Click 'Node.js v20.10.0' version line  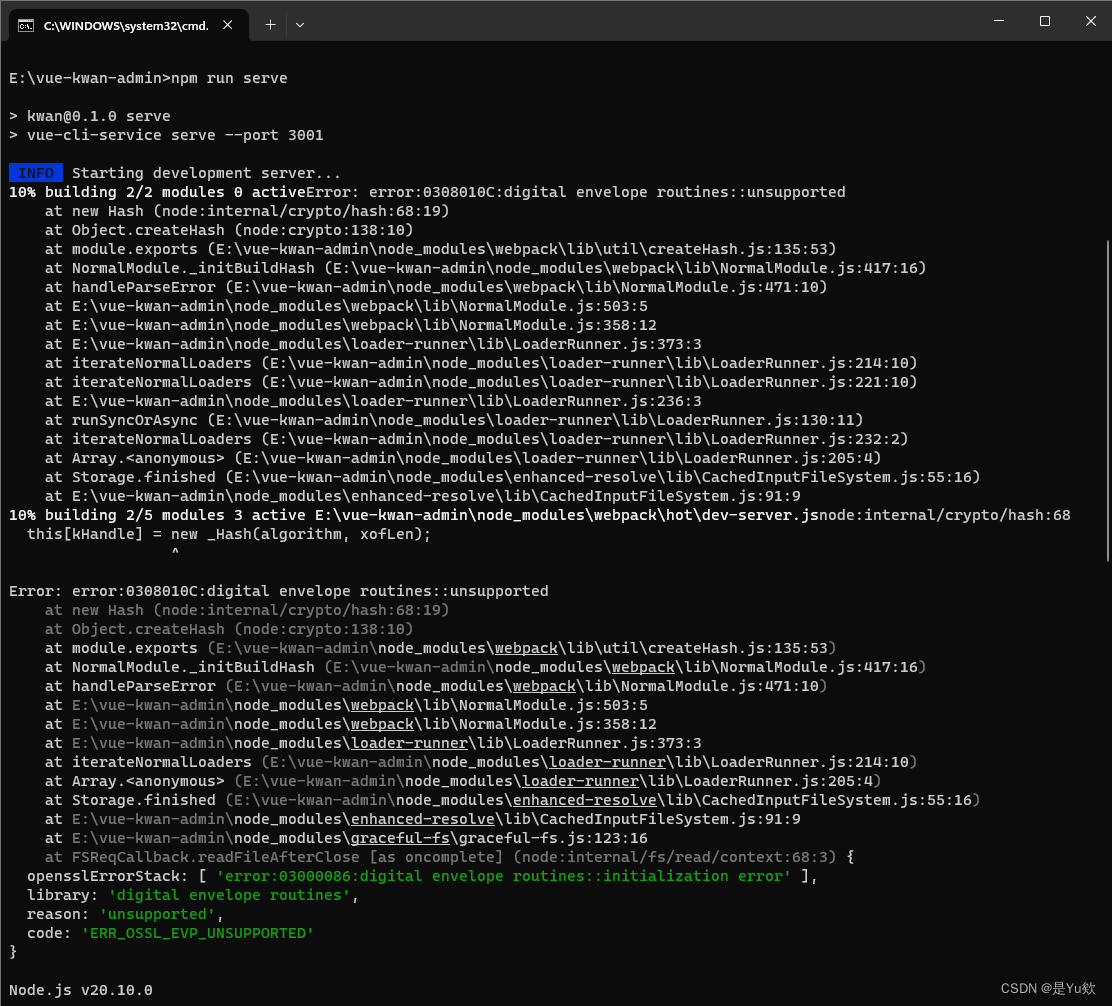pos(81,990)
